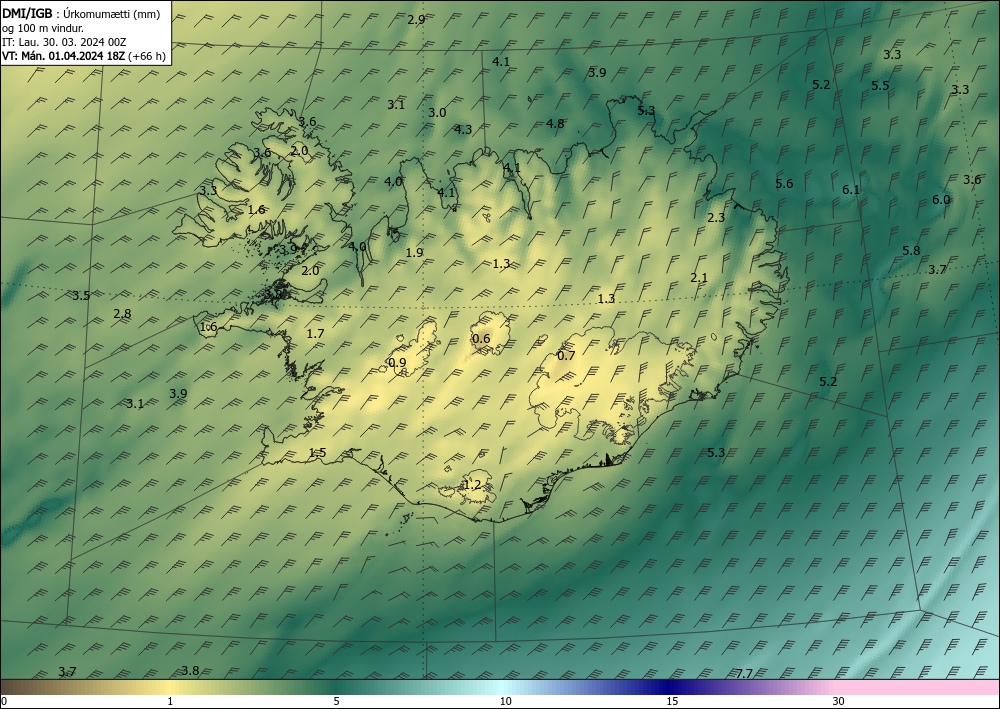Select the 'og 100 m vindur.' legend line

click(x=43, y=28)
